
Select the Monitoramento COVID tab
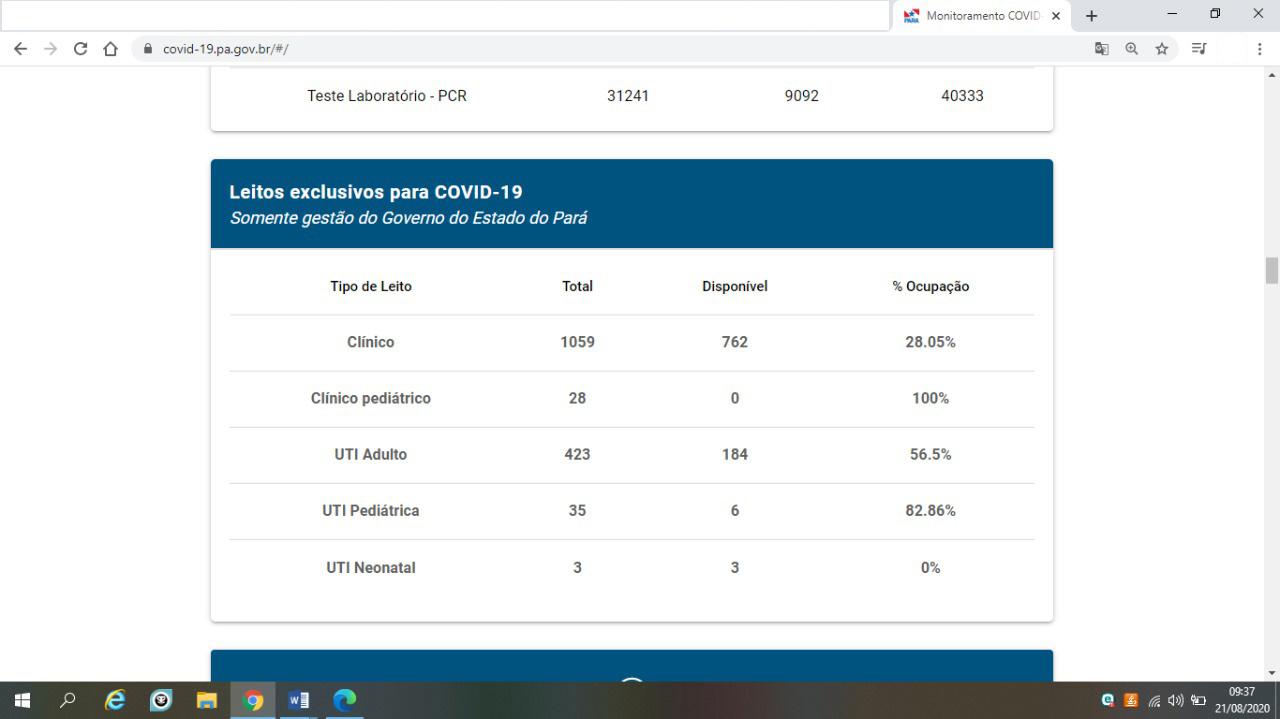(x=975, y=16)
